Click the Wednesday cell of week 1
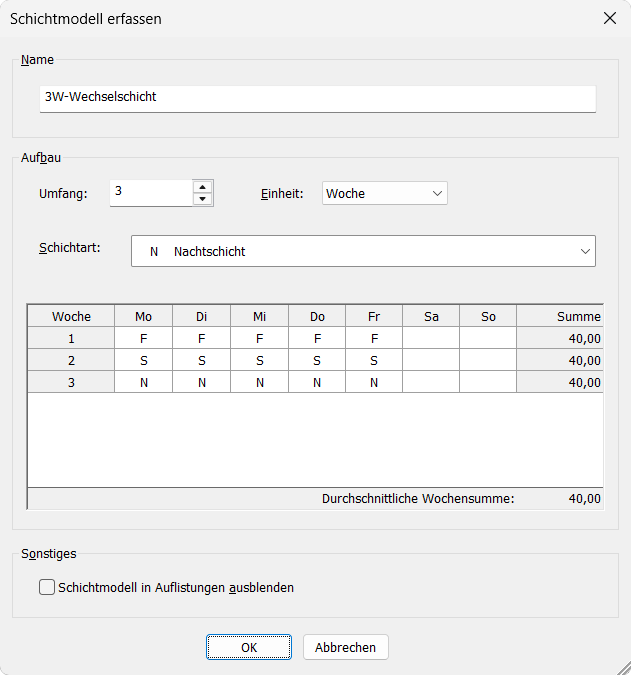 point(260,338)
